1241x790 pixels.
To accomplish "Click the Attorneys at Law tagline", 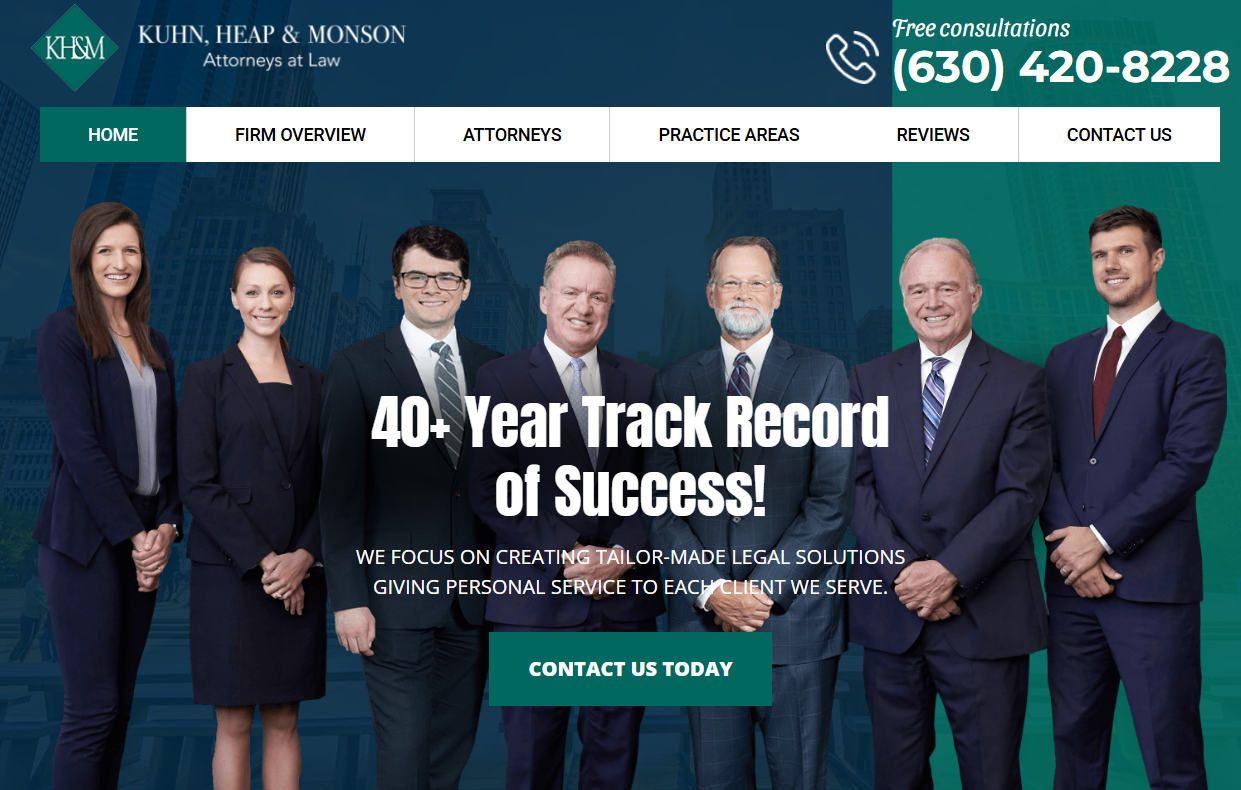I will tap(272, 60).
